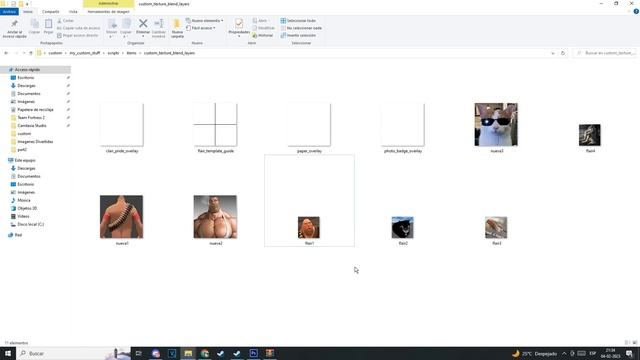This screenshot has width=640, height=360.
Task: Open the Archivo tab
Action: click(9, 12)
